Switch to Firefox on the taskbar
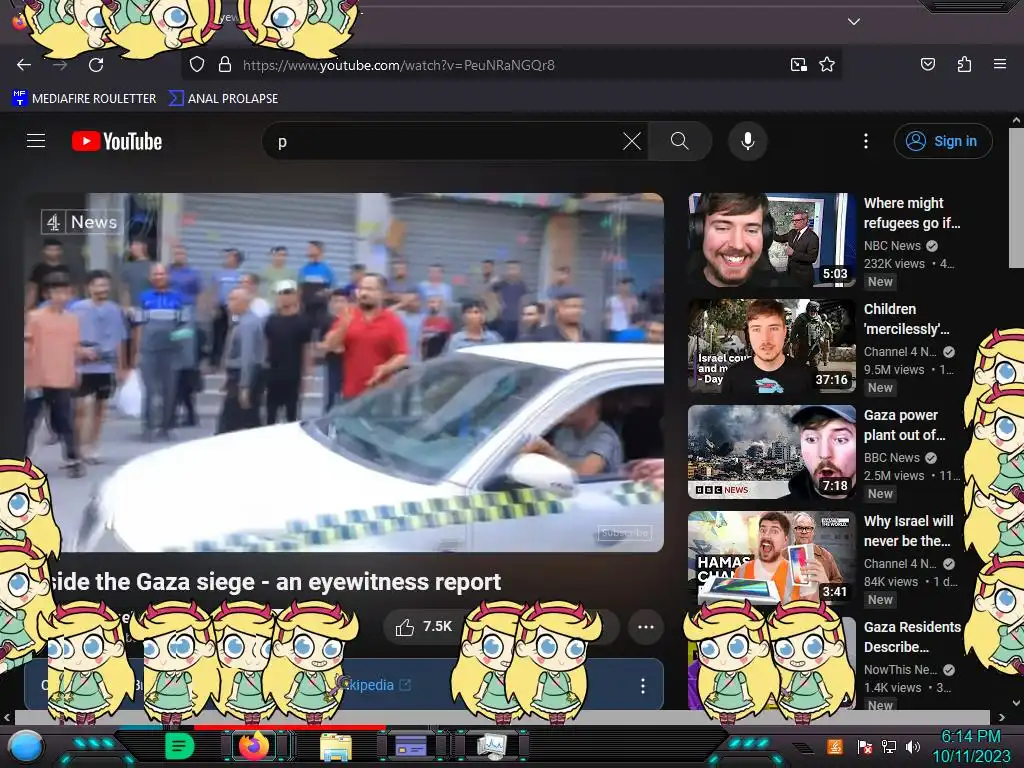Image resolution: width=1024 pixels, height=768 pixels. 254,746
